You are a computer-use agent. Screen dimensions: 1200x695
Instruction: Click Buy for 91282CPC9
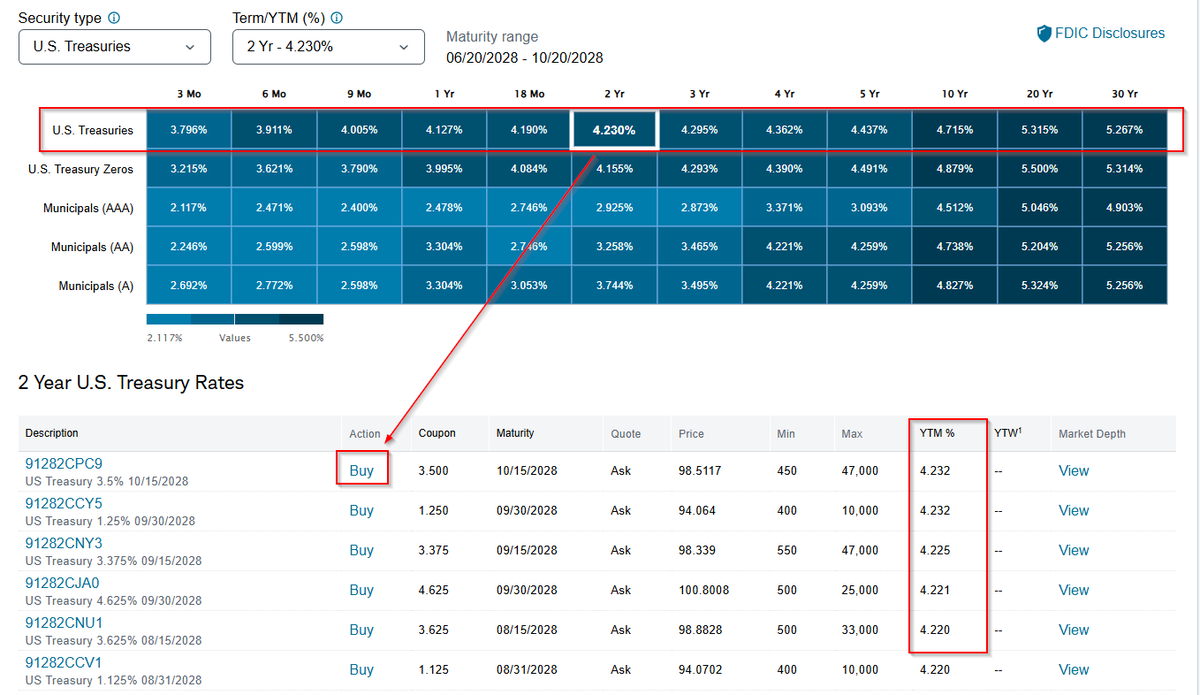361,470
